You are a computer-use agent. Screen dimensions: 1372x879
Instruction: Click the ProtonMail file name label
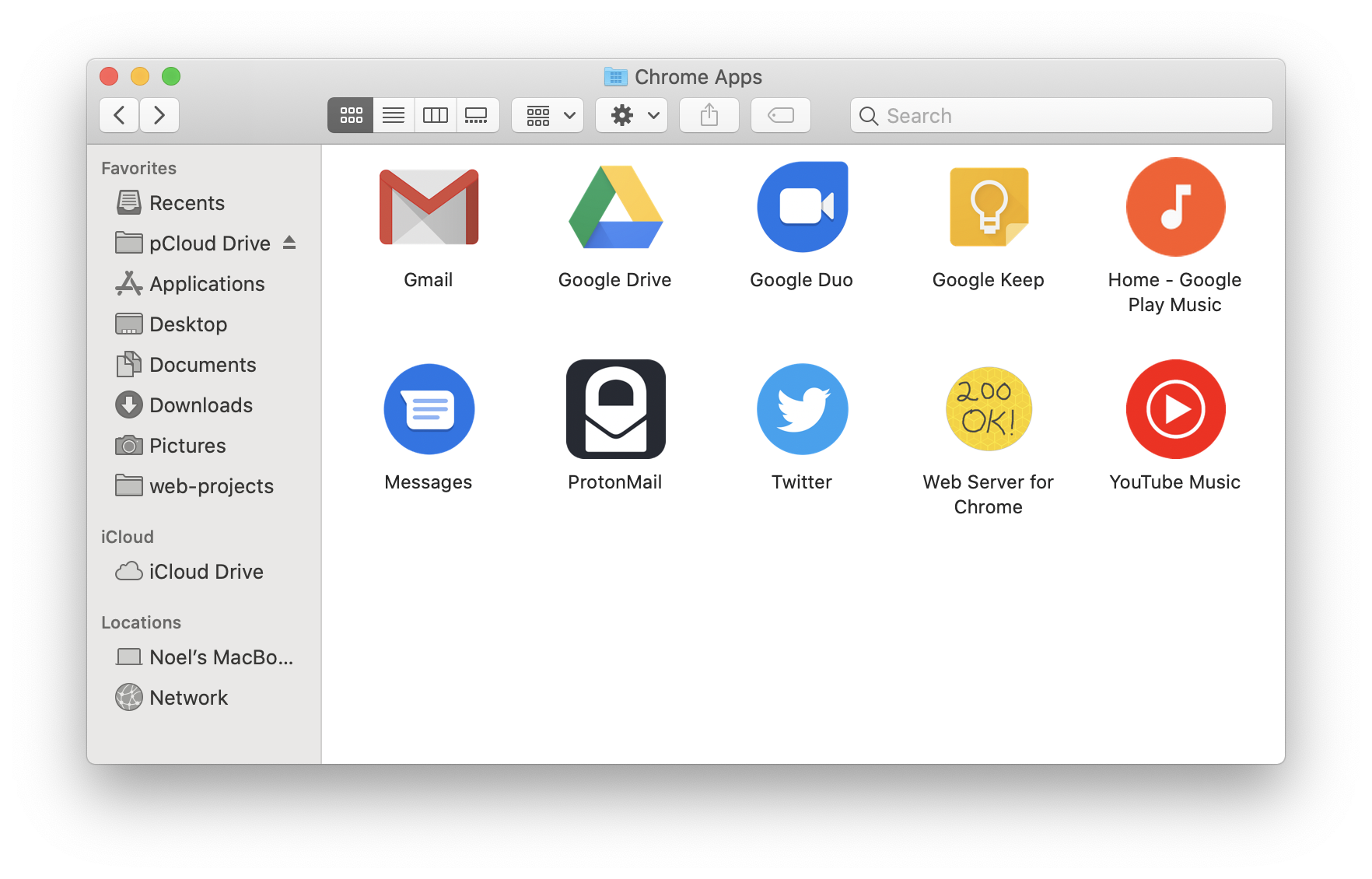coord(615,482)
